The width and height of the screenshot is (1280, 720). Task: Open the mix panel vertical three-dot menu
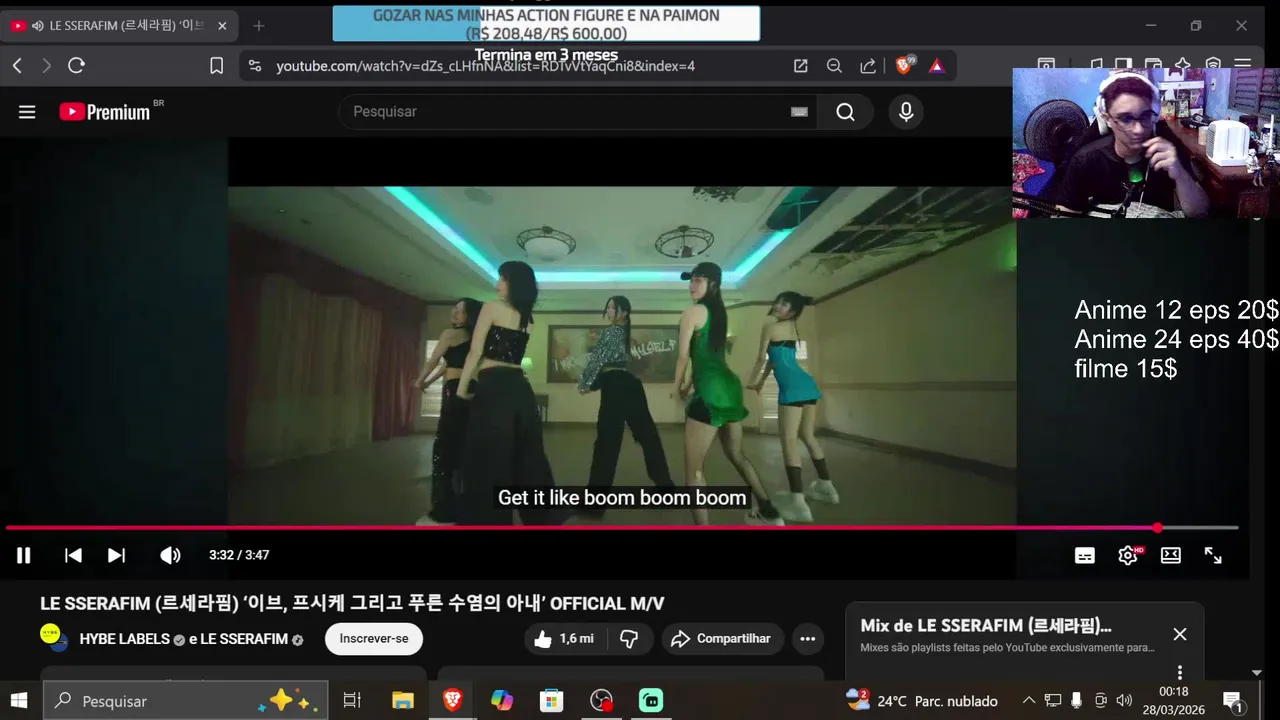tap(1180, 672)
